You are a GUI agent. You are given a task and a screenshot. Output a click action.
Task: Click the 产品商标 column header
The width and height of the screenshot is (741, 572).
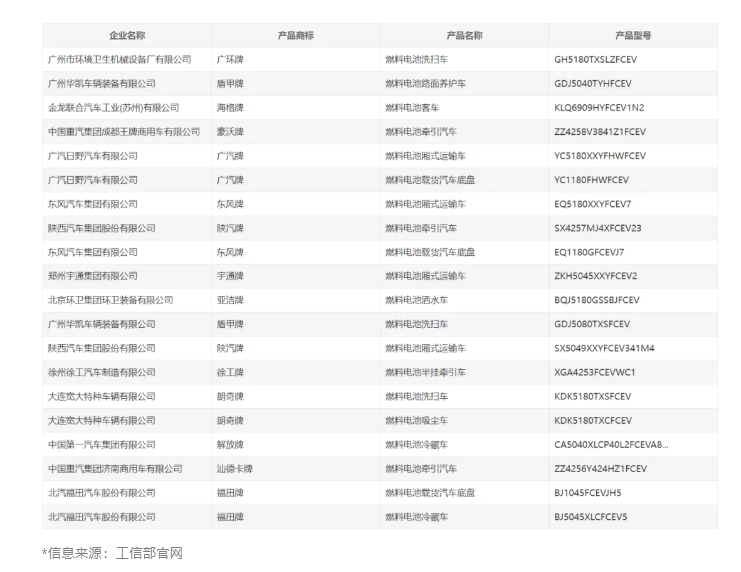click(295, 35)
